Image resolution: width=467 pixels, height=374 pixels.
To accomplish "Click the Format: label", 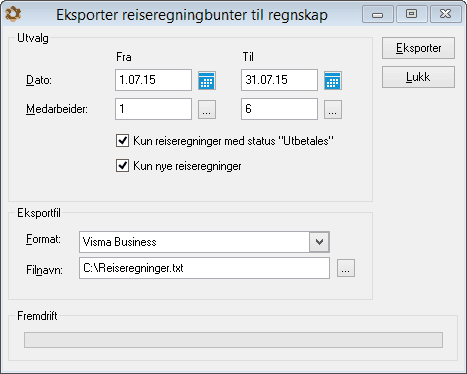I will pos(43,239).
